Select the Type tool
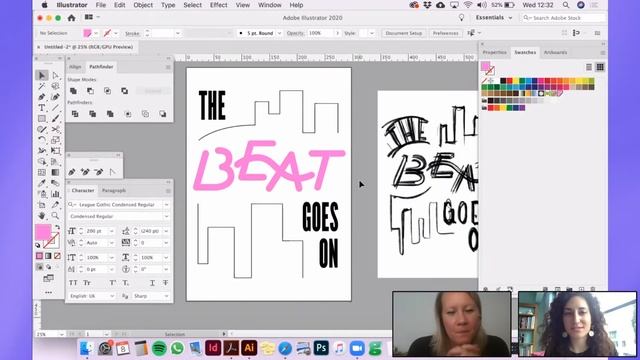 point(42,108)
